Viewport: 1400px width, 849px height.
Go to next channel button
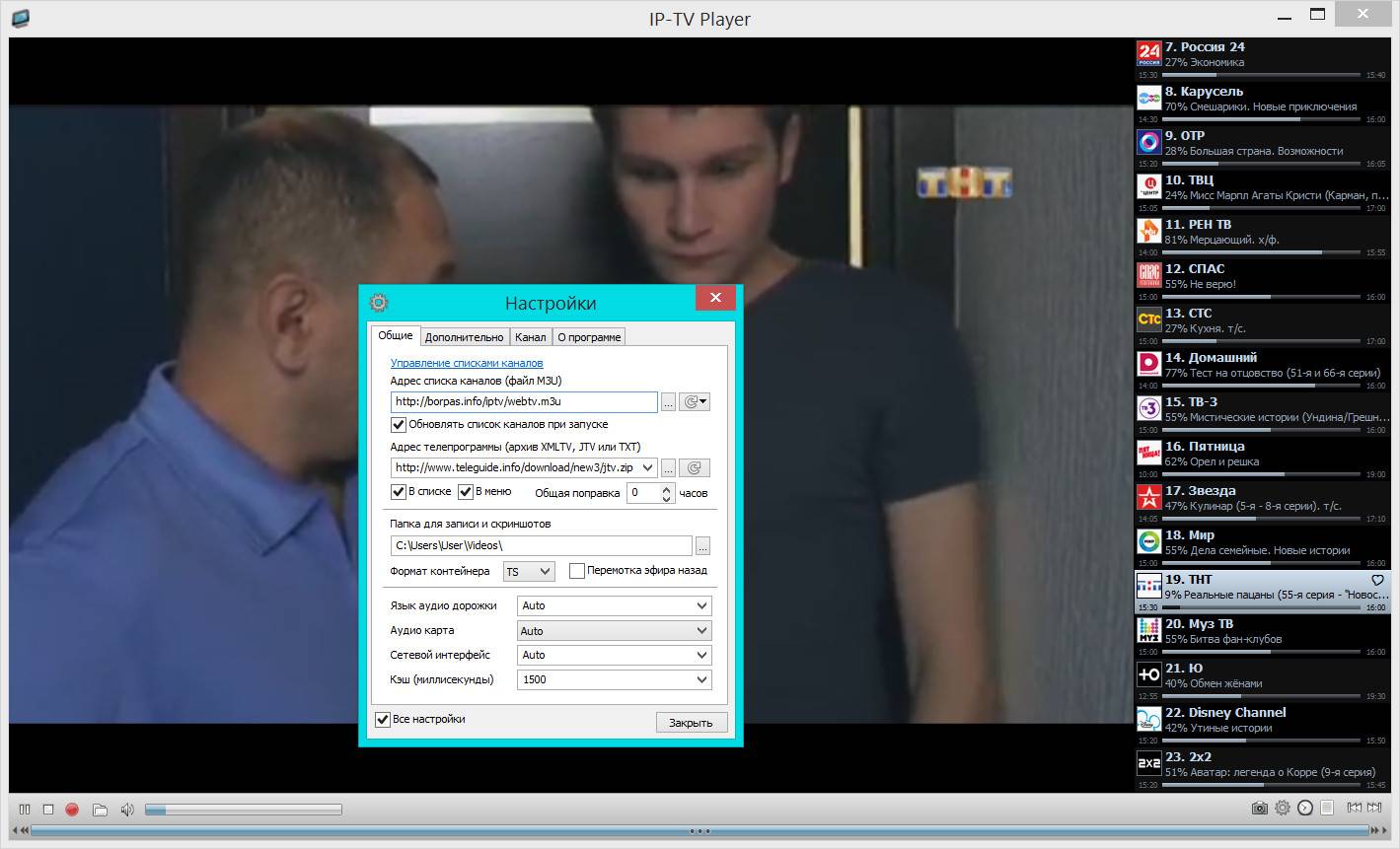point(1376,808)
